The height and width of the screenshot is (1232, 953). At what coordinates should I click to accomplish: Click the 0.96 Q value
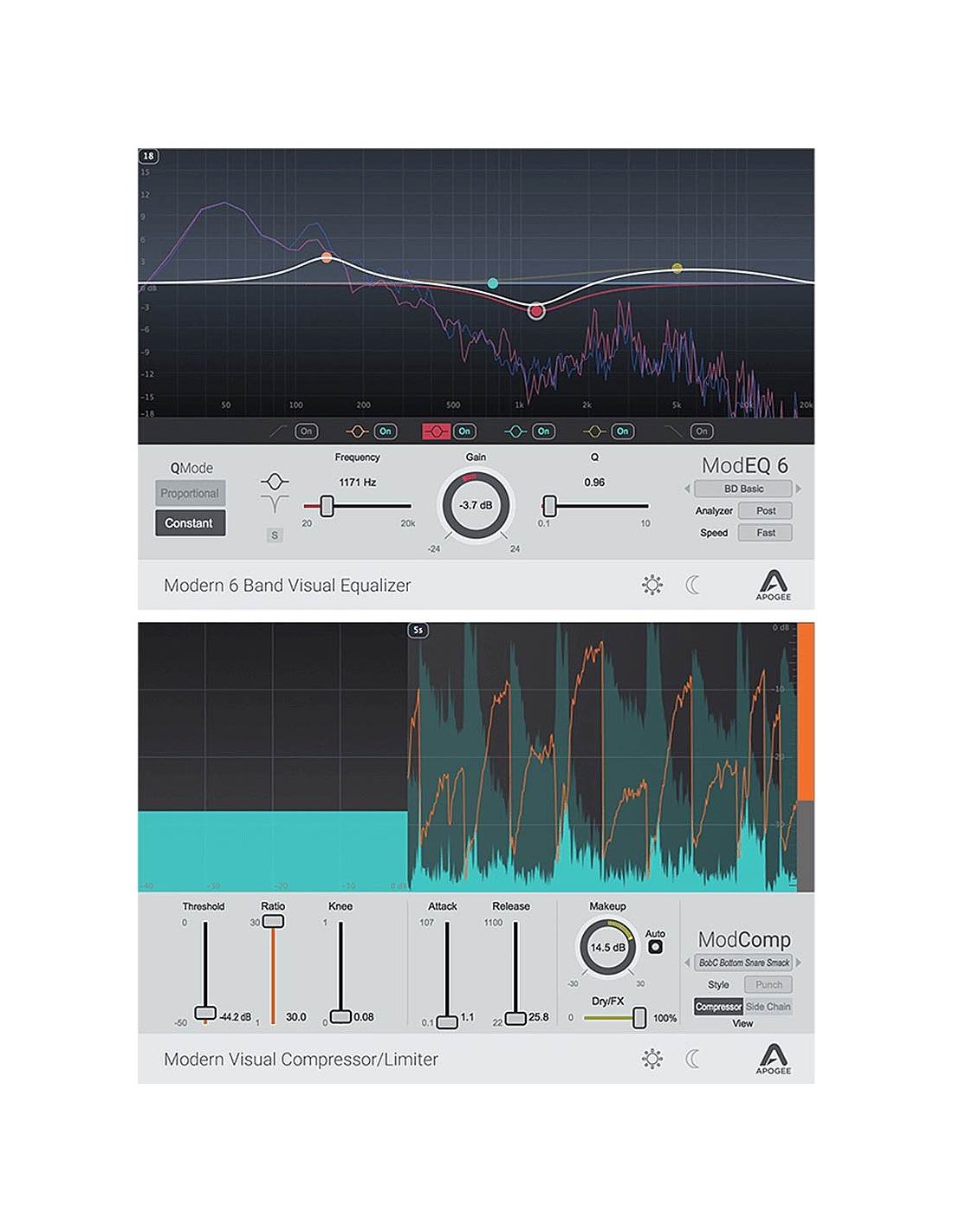pos(594,483)
